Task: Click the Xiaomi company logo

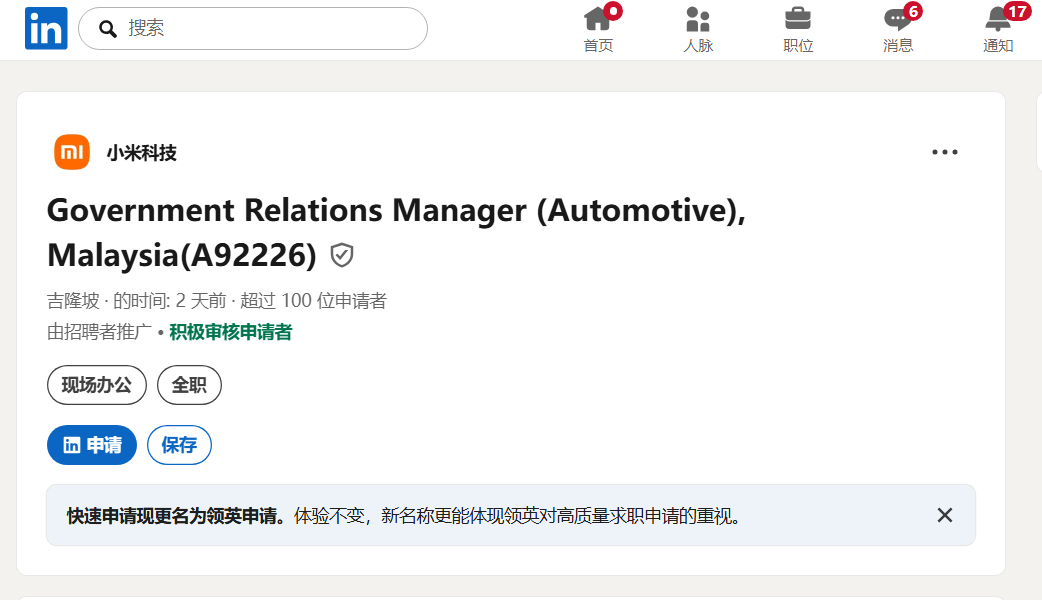Action: coord(72,152)
